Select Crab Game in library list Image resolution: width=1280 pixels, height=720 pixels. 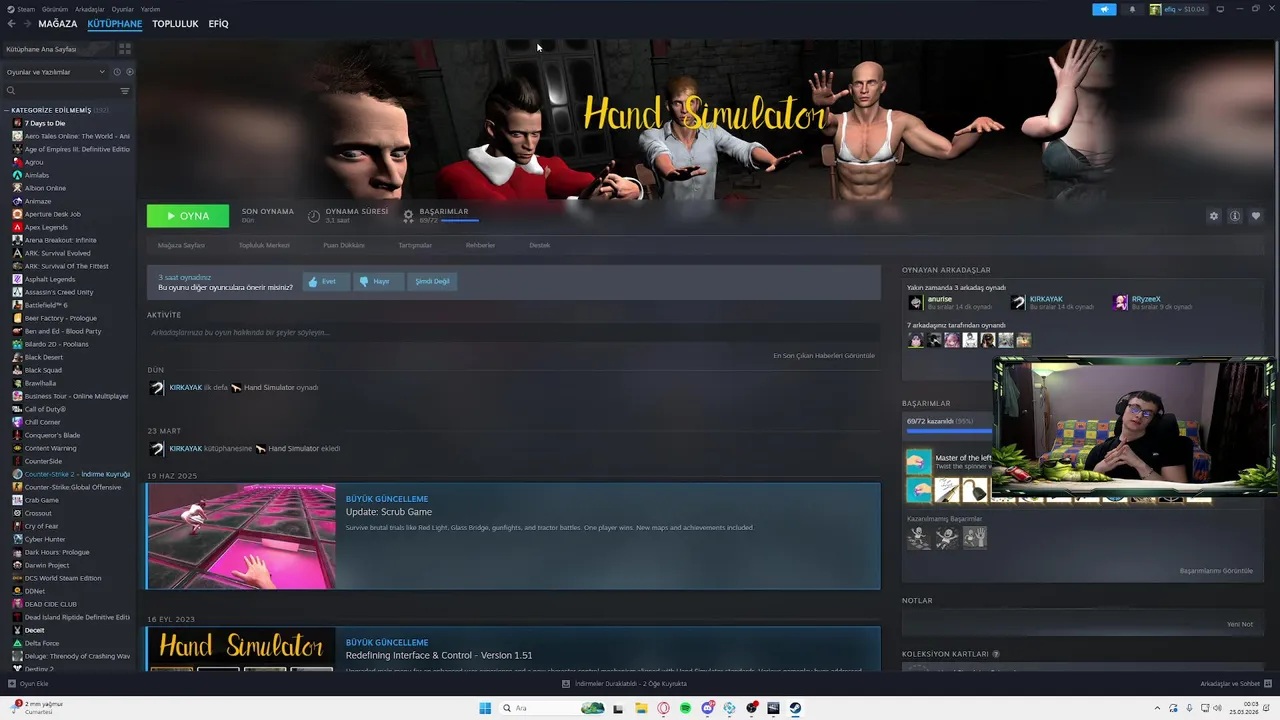pyautogui.click(x=41, y=500)
